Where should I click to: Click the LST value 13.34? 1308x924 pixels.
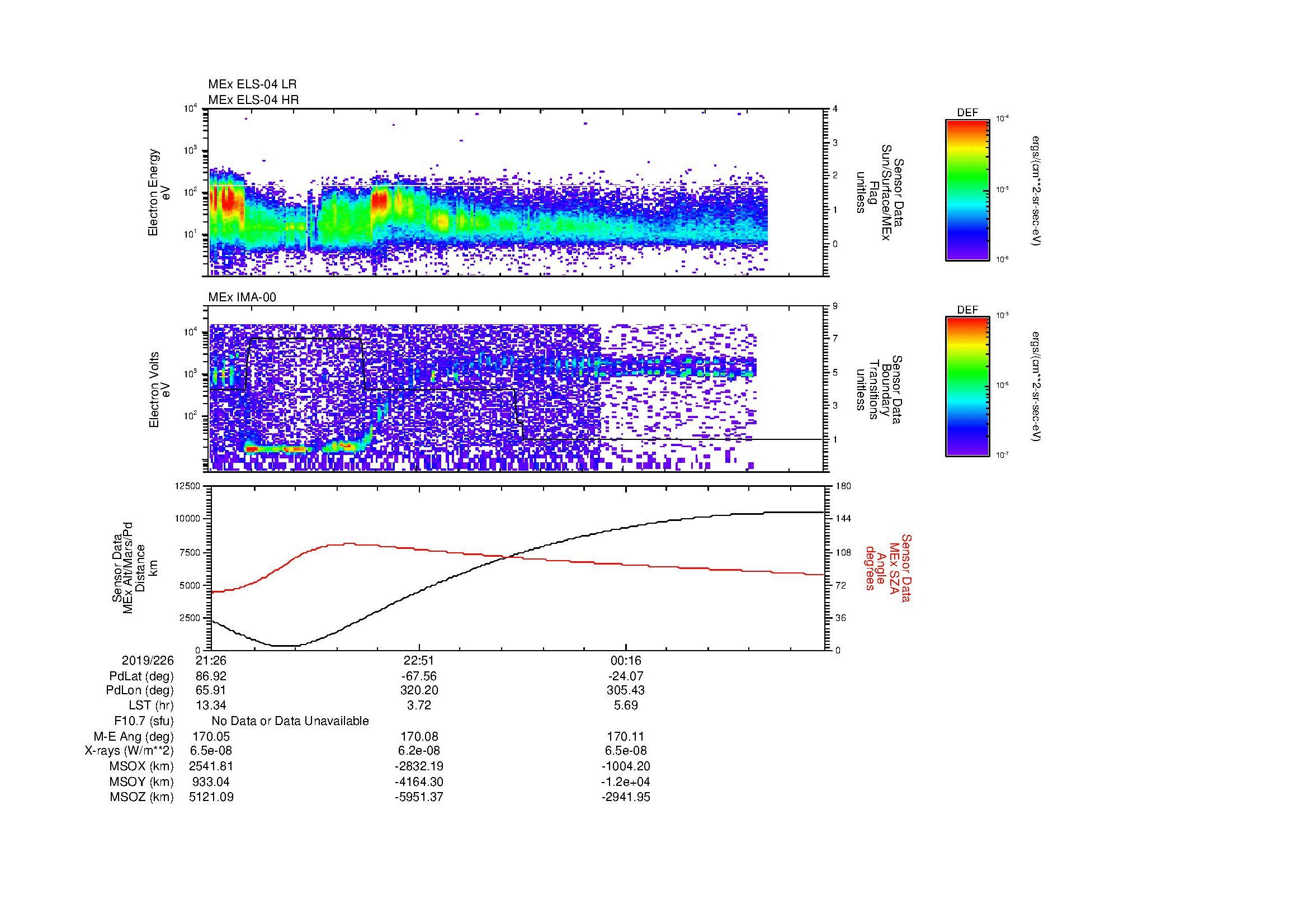pos(211,705)
